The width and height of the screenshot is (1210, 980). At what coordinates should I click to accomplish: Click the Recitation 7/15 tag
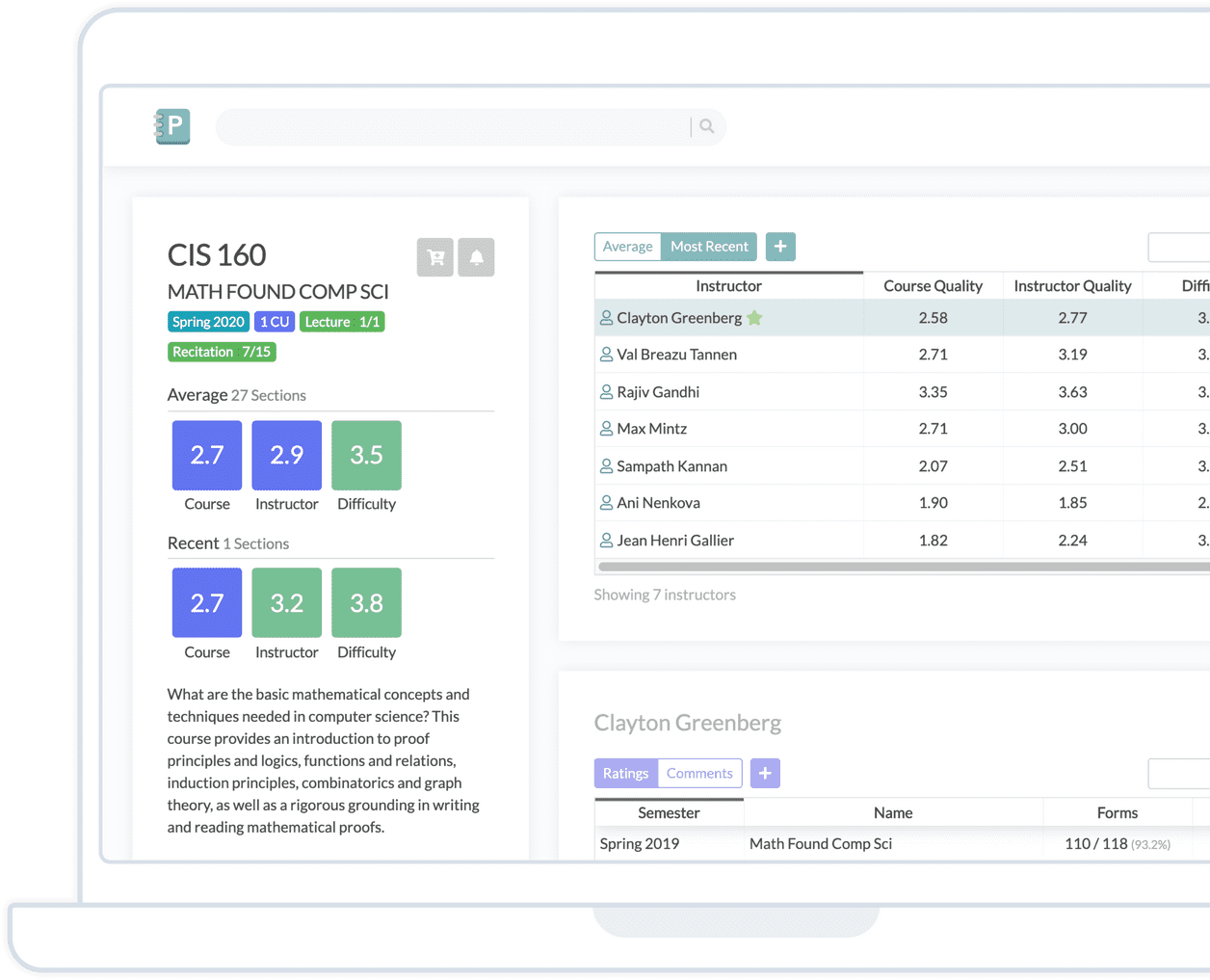(222, 352)
